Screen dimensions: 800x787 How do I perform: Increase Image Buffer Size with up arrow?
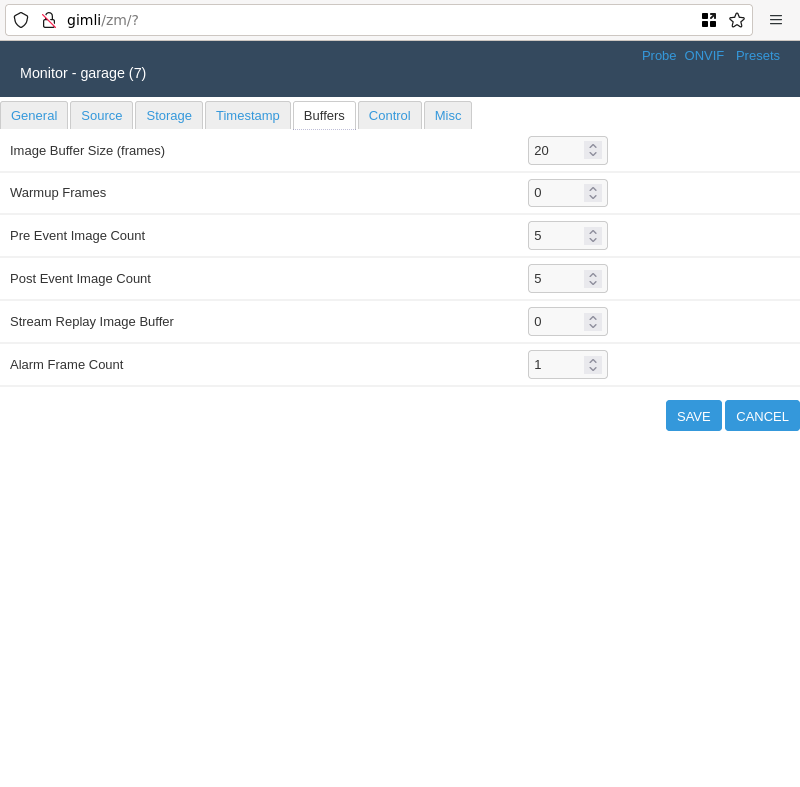tap(593, 146)
